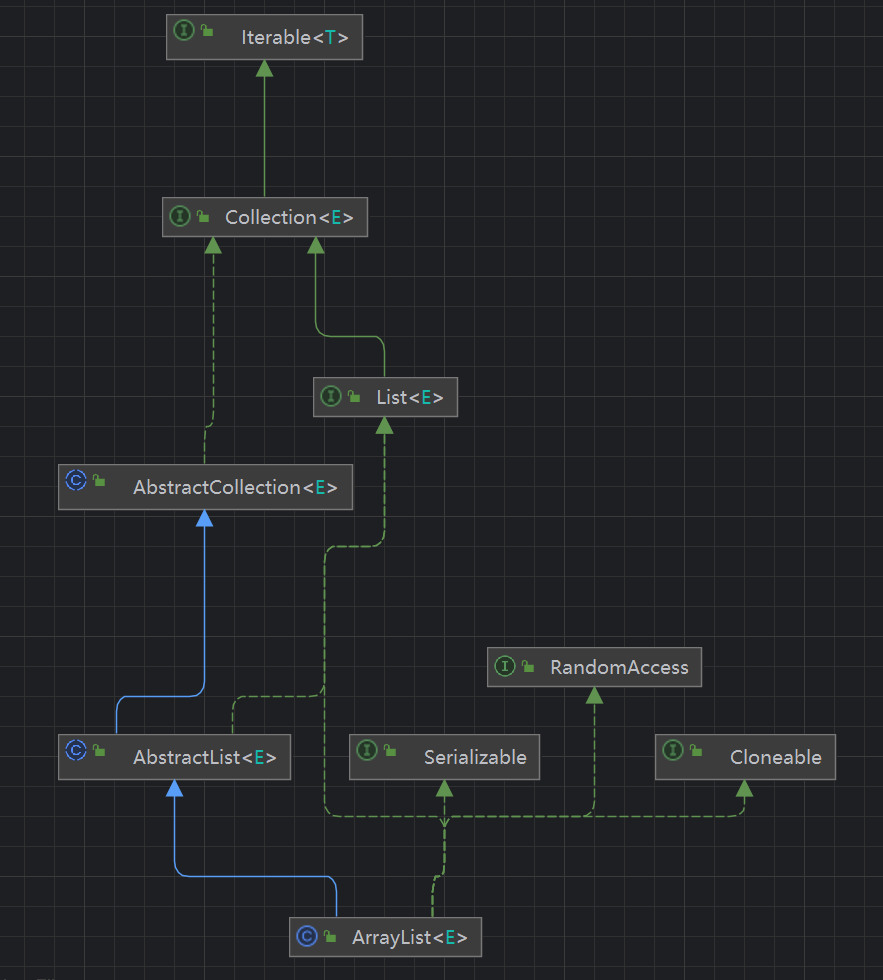Select the RandomAccess label text

[619, 667]
